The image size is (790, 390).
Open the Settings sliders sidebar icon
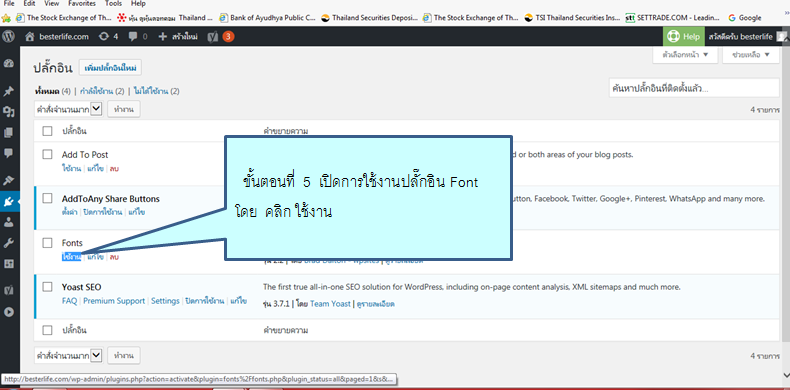pos(9,264)
